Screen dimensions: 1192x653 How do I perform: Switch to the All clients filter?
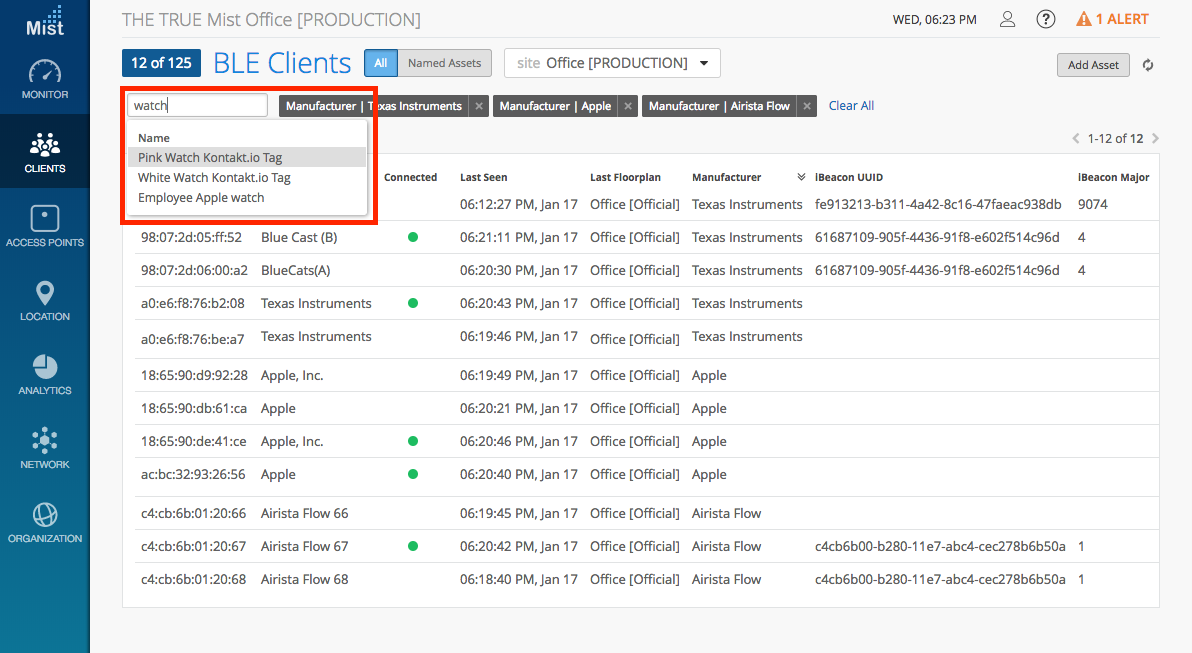pos(381,63)
